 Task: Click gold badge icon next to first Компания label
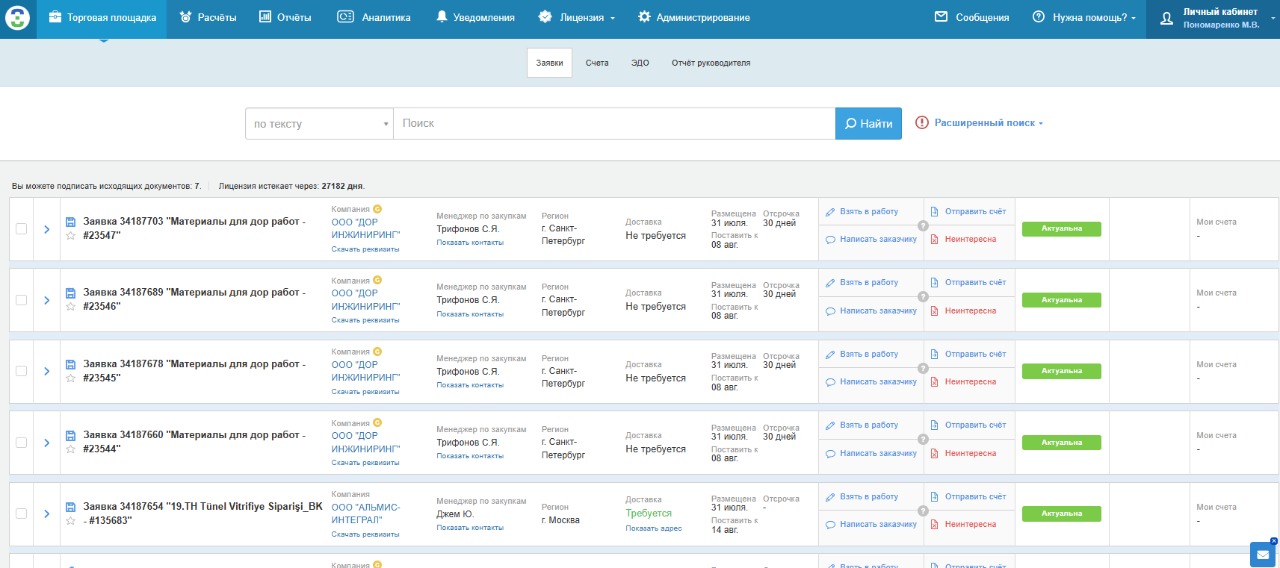(x=377, y=209)
